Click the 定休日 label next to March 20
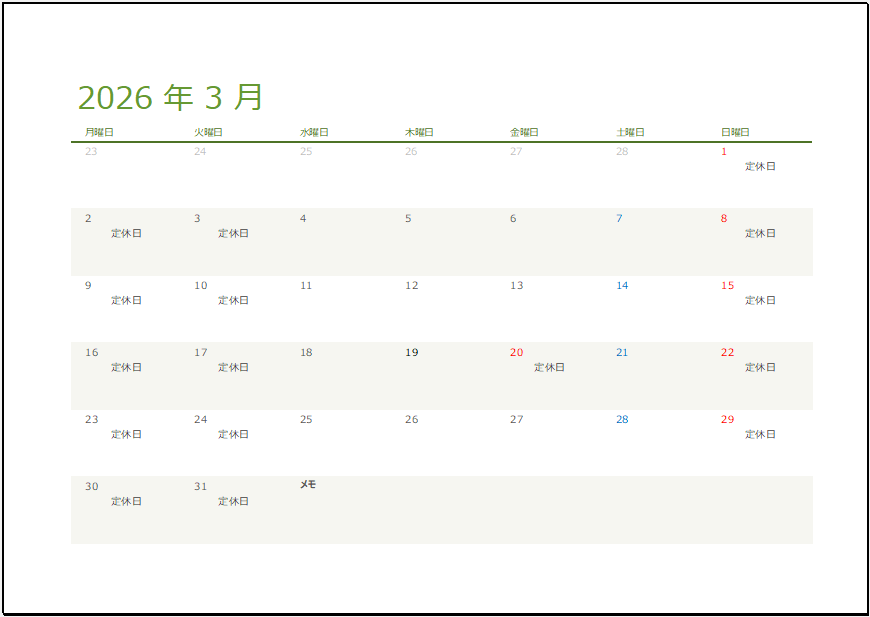Viewport: 870px width, 617px height. coord(549,367)
